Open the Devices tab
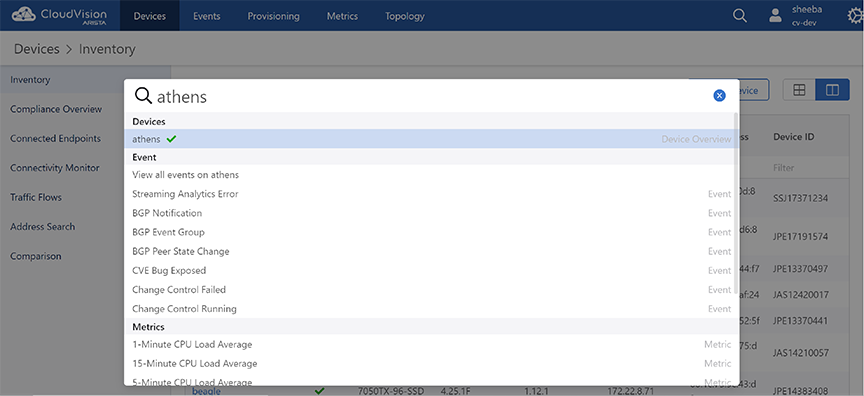Viewport: 864px width, 396px height. 149,16
